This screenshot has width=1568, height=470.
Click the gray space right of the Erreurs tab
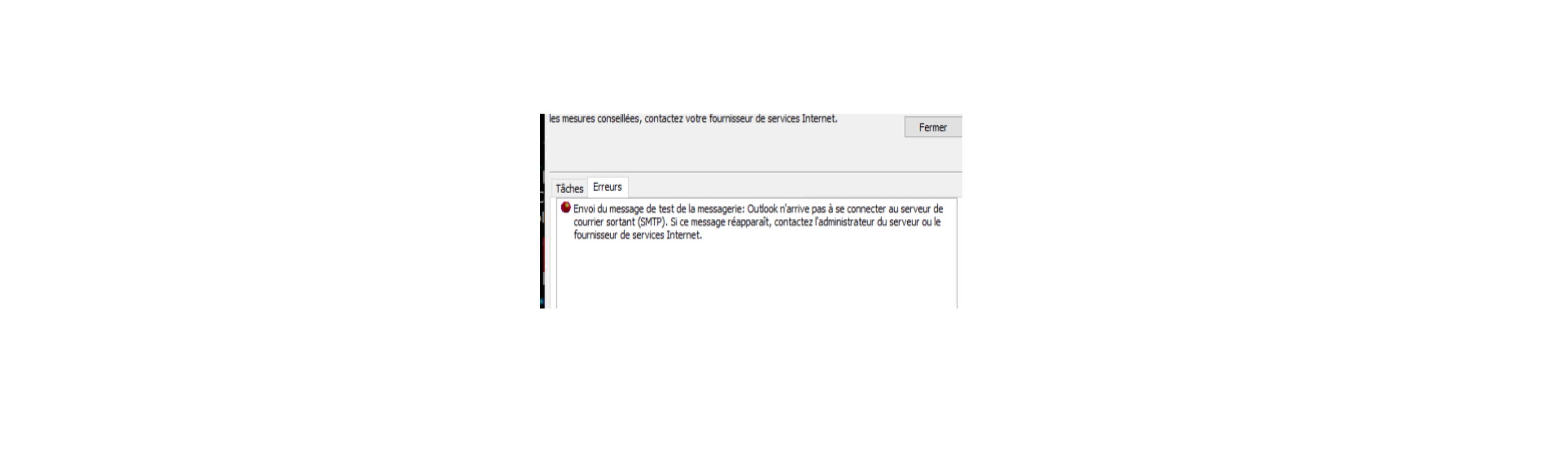tap(794, 187)
